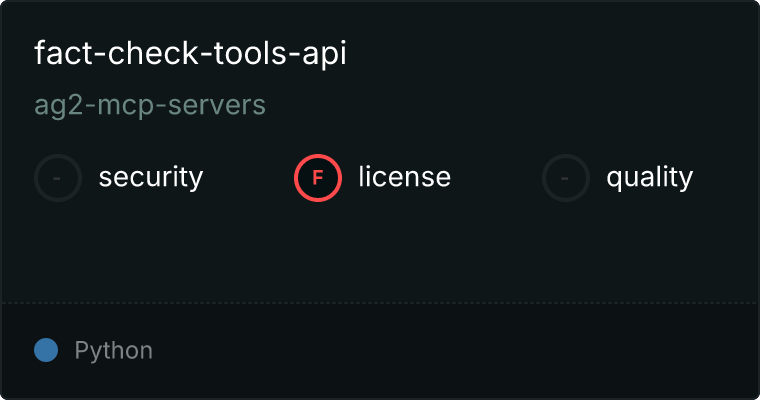Open the ag2-mcp-servers owner link
Image resolution: width=760 pixels, height=400 pixels.
pyautogui.click(x=150, y=105)
